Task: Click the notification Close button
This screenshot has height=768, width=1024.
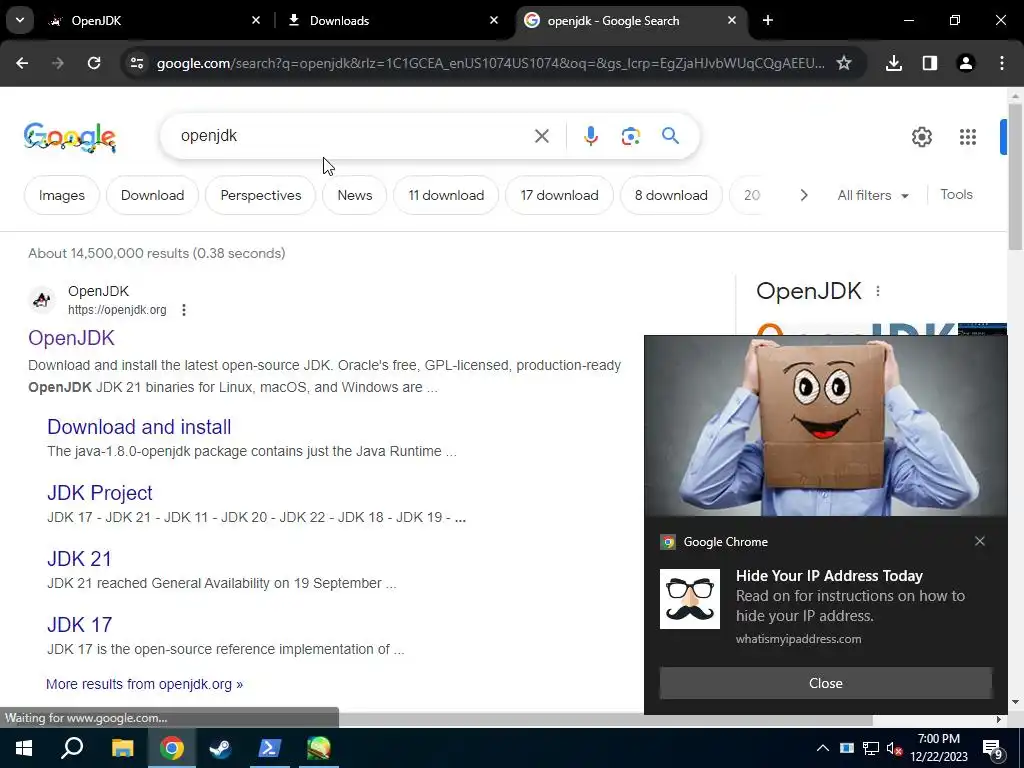Action: [x=825, y=683]
